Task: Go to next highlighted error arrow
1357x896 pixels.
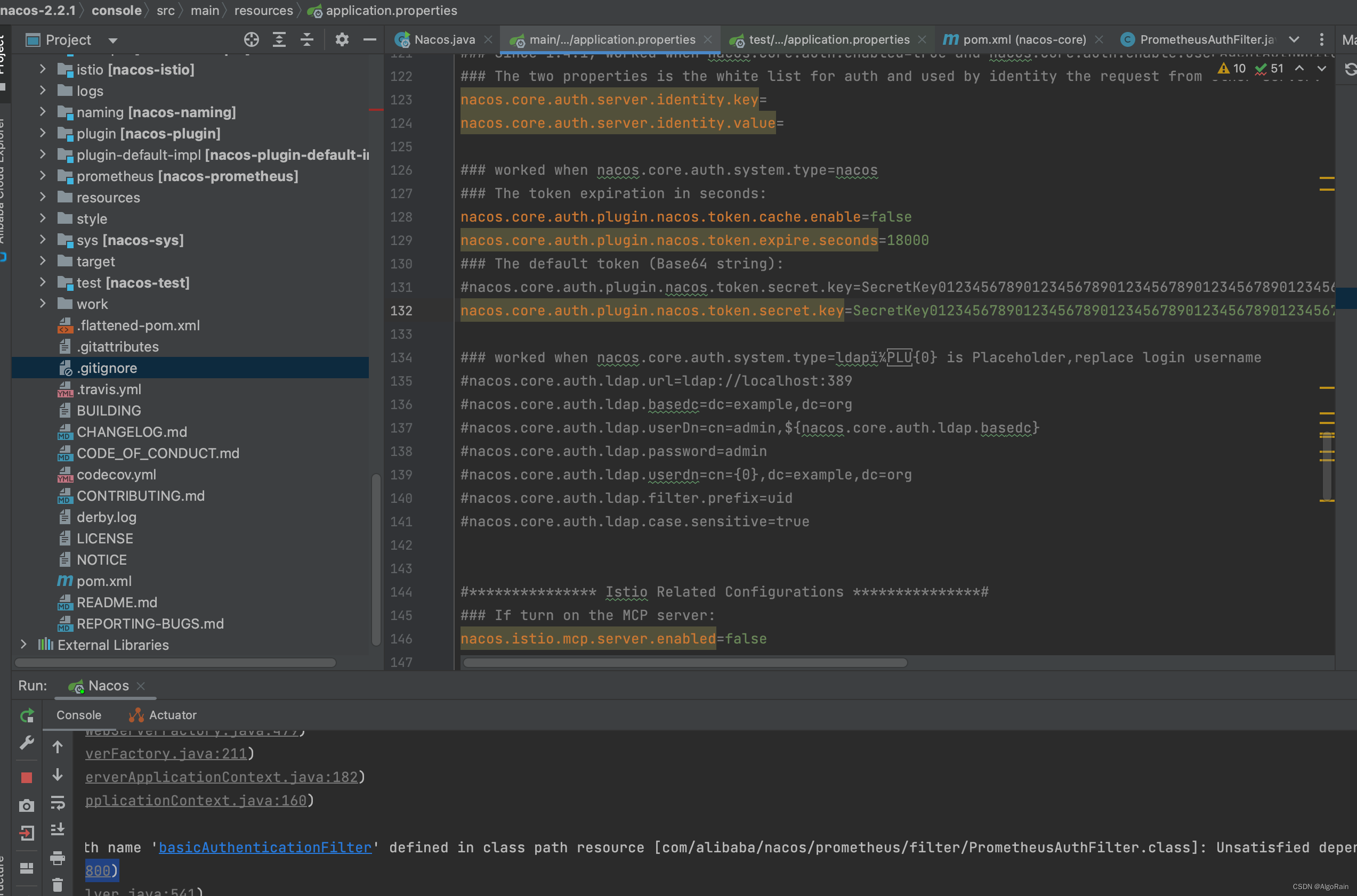Action: coord(1322,69)
